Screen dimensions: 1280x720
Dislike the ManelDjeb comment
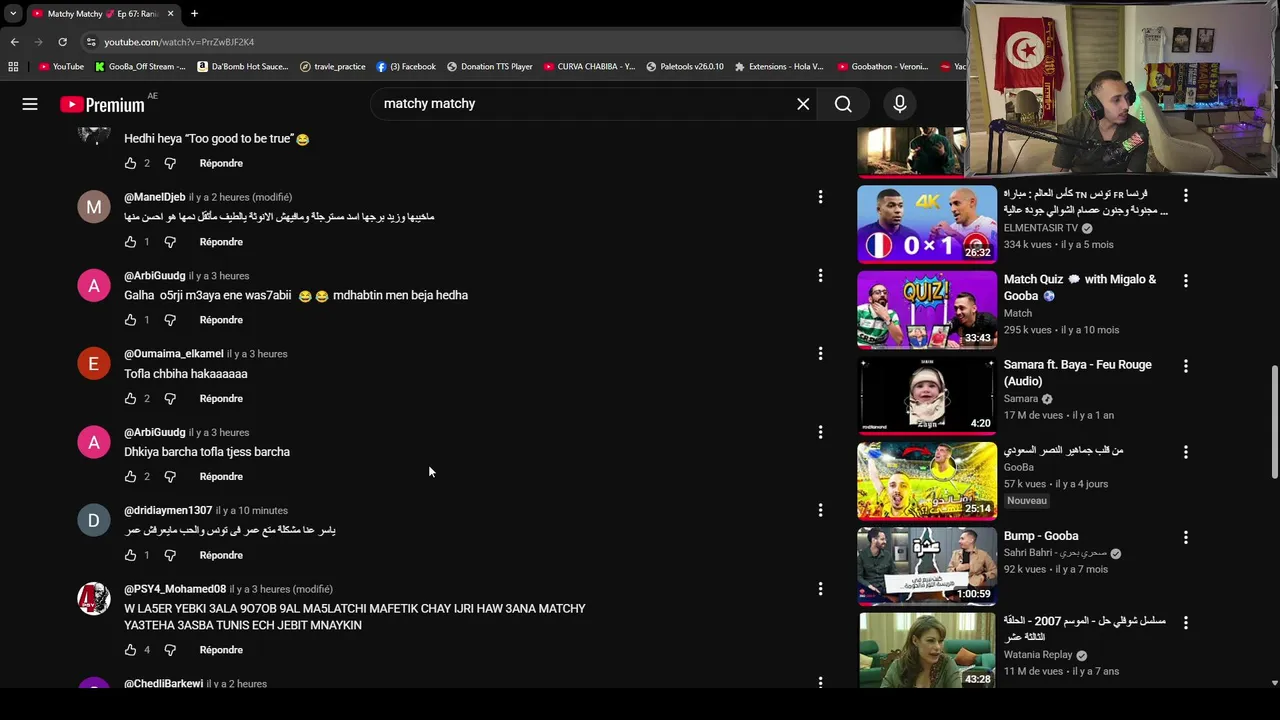click(170, 242)
